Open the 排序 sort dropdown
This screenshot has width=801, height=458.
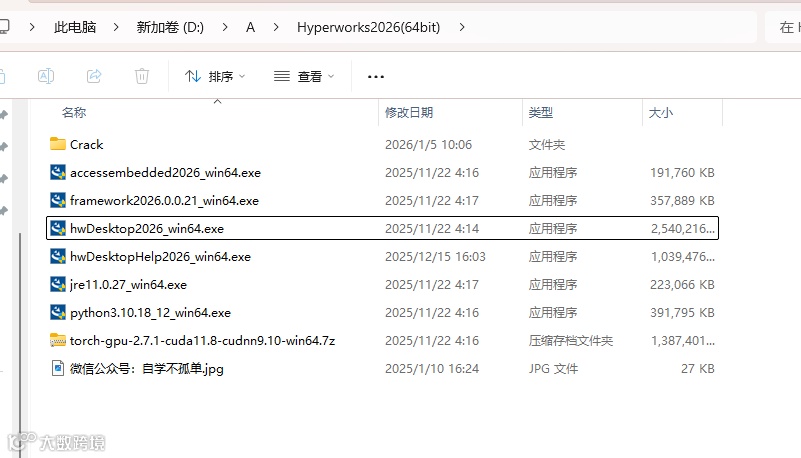tap(215, 76)
